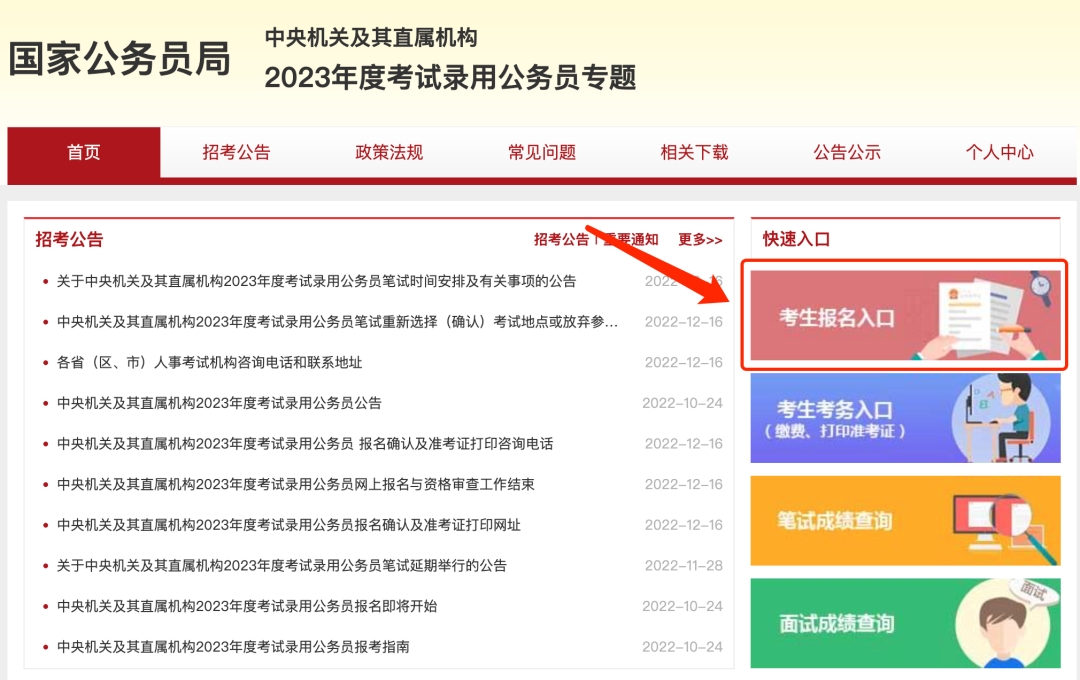Select the 首页 home tab
This screenshot has width=1080, height=680.
[83, 153]
